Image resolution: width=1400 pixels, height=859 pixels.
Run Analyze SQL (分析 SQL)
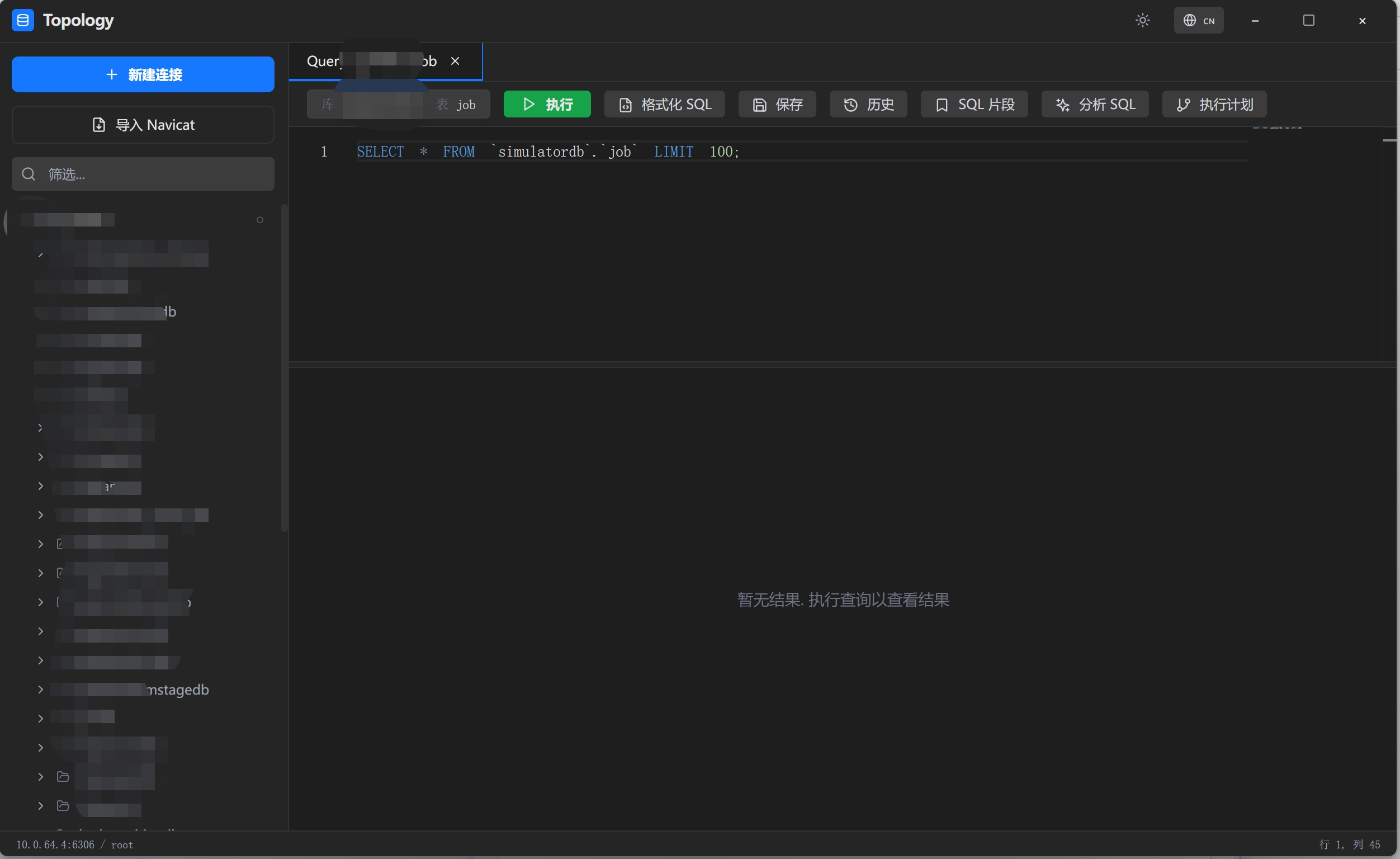1094,104
